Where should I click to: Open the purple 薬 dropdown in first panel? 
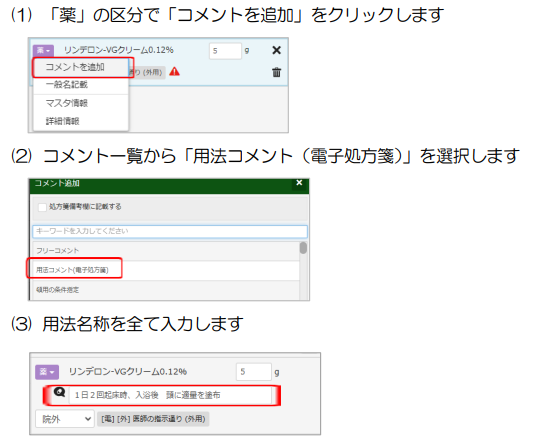(43, 51)
